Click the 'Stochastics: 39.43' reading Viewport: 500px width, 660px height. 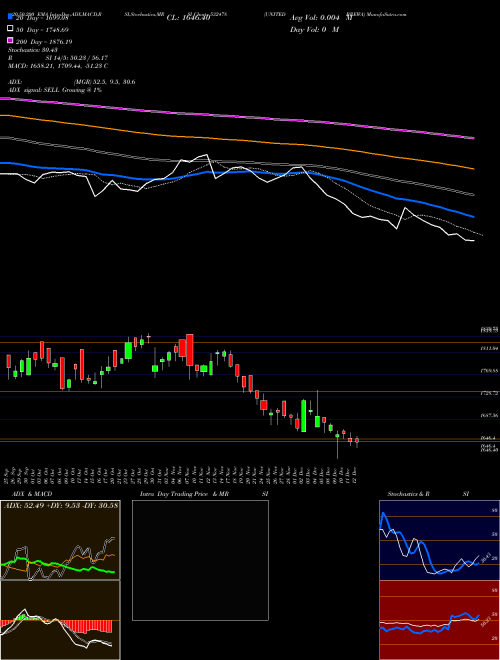point(32,50)
